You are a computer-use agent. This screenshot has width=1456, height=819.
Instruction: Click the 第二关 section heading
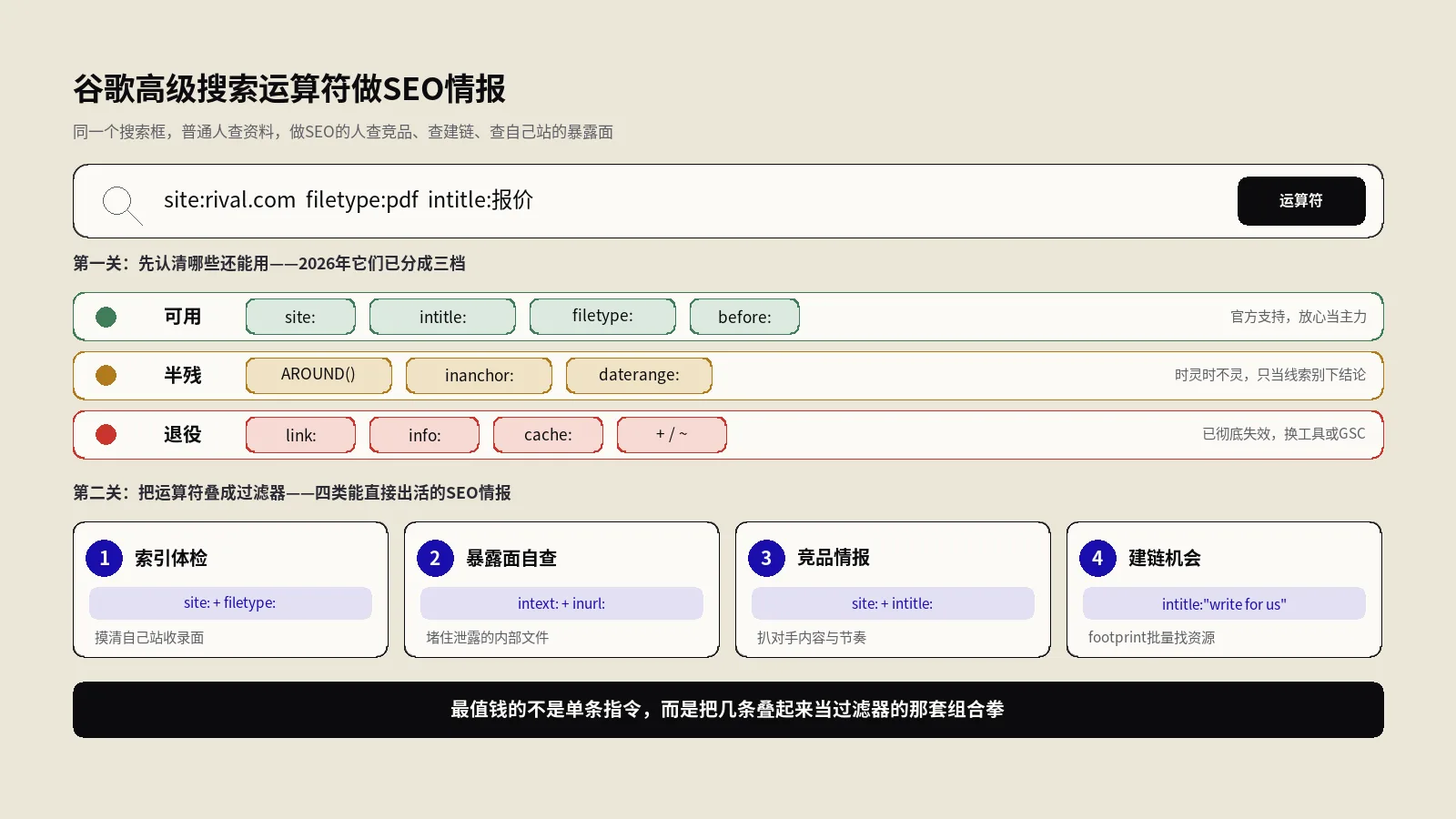pos(292,493)
